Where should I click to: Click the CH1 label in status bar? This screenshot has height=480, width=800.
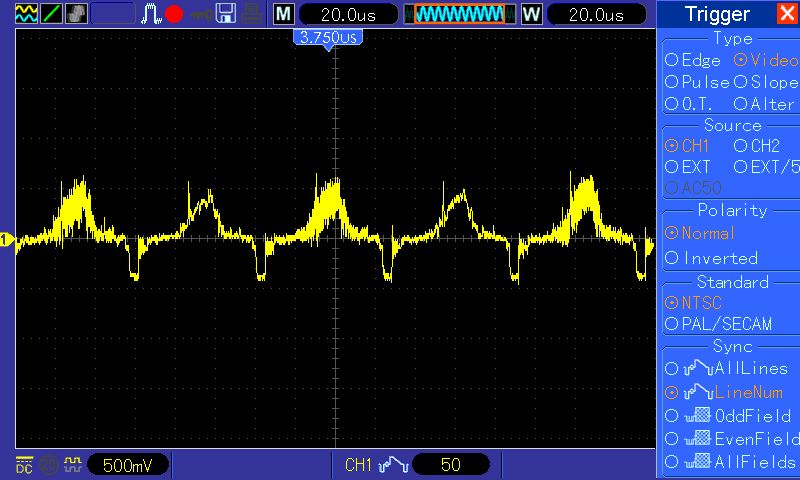(358, 465)
